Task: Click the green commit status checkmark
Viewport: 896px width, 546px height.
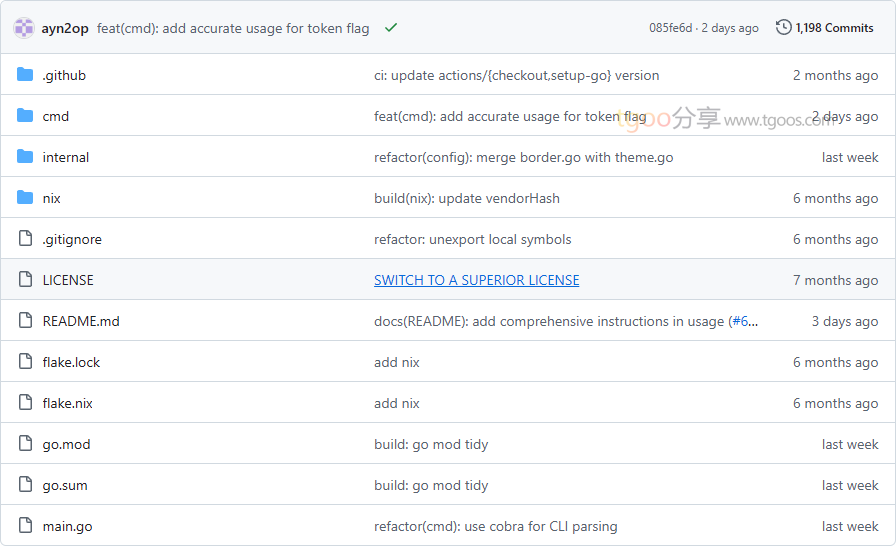Action: point(390,28)
